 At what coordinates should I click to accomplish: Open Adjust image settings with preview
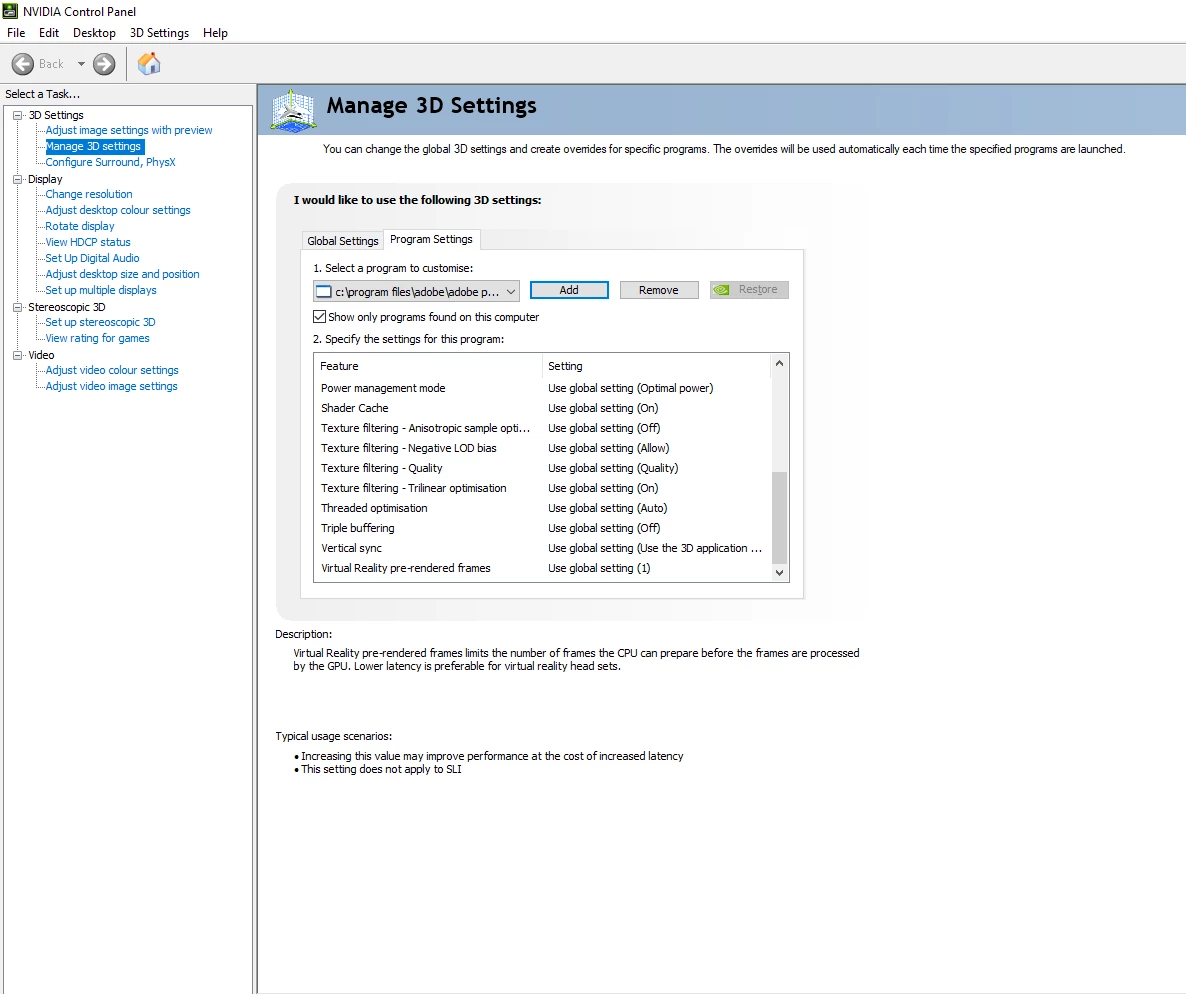129,130
